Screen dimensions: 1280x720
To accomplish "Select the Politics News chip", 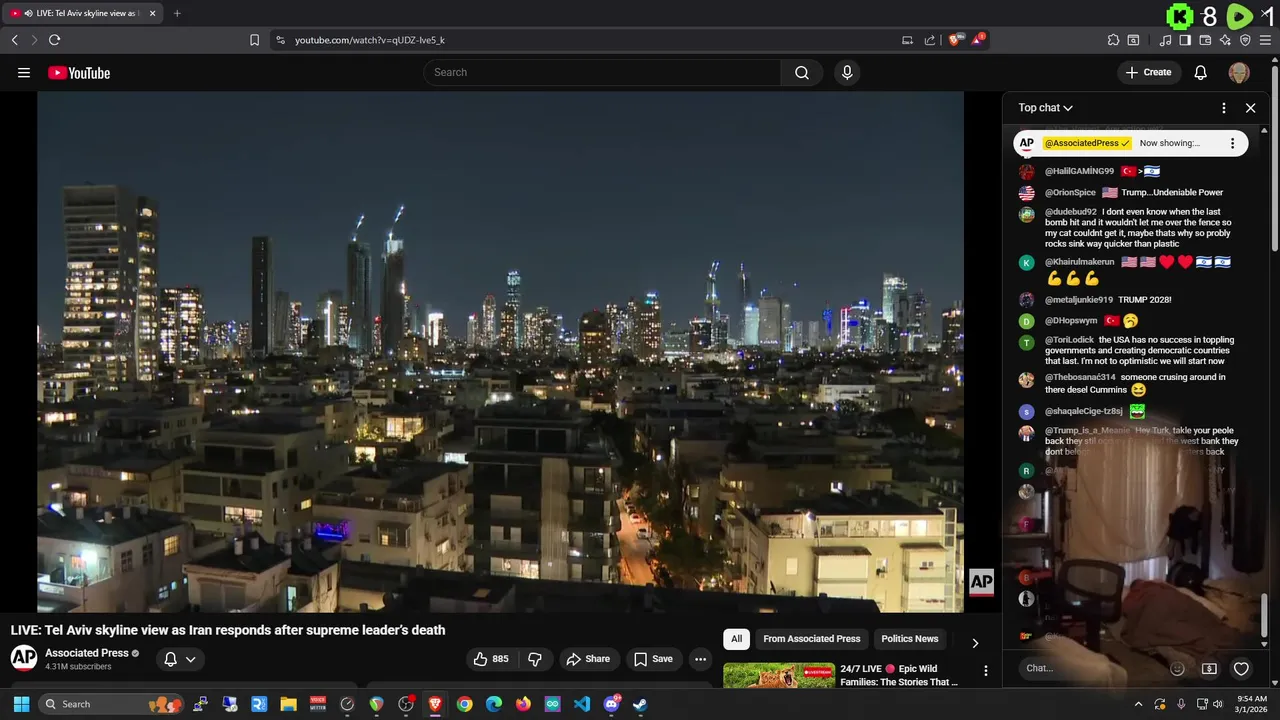I will click(x=910, y=639).
